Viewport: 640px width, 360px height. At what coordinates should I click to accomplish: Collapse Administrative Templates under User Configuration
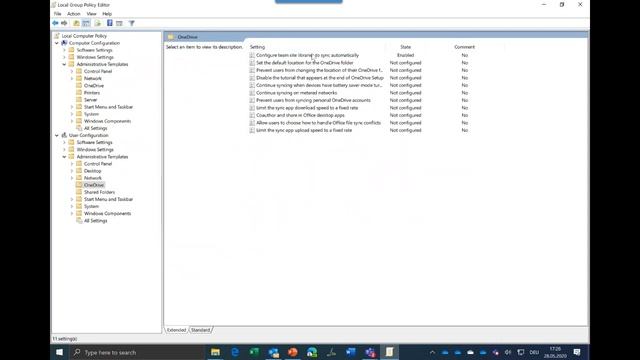pos(64,157)
